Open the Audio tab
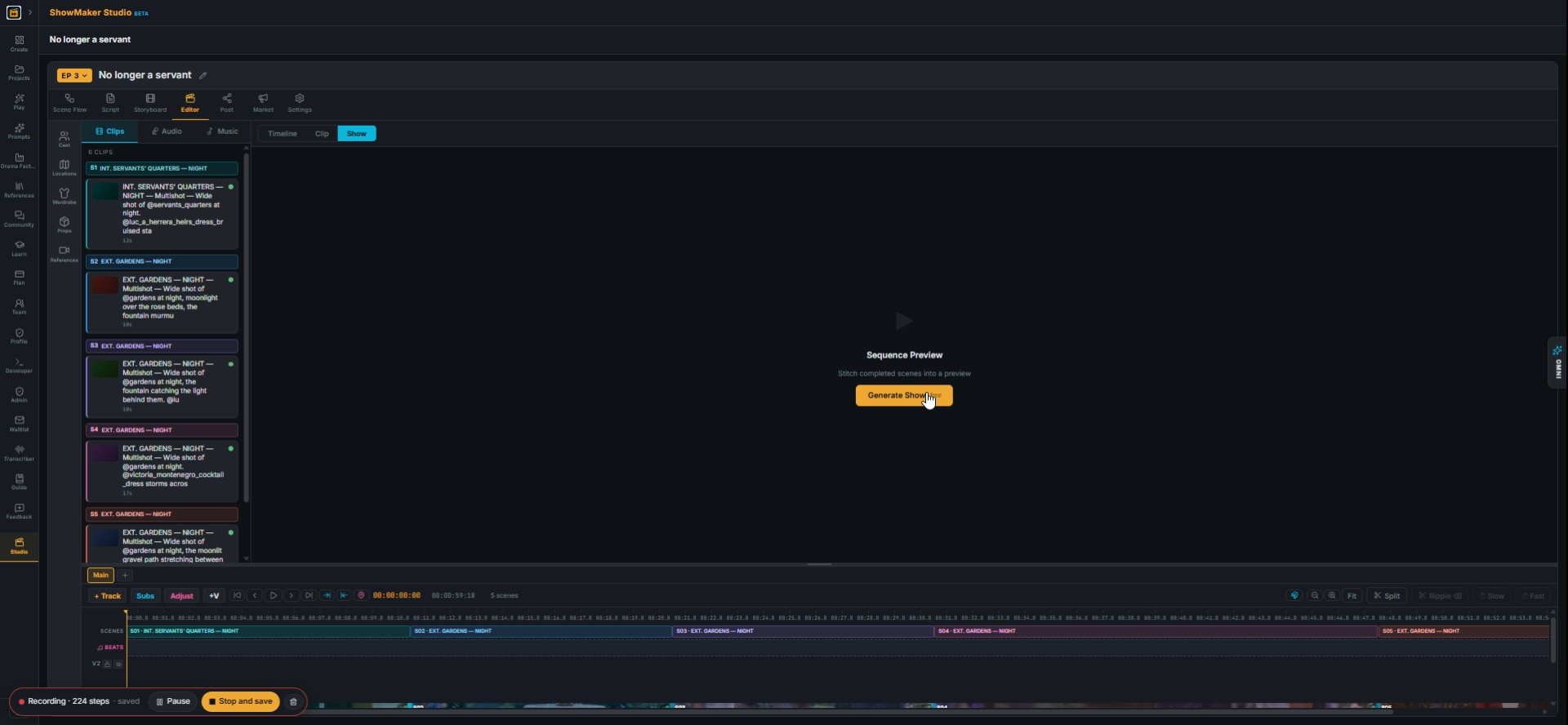 [167, 131]
